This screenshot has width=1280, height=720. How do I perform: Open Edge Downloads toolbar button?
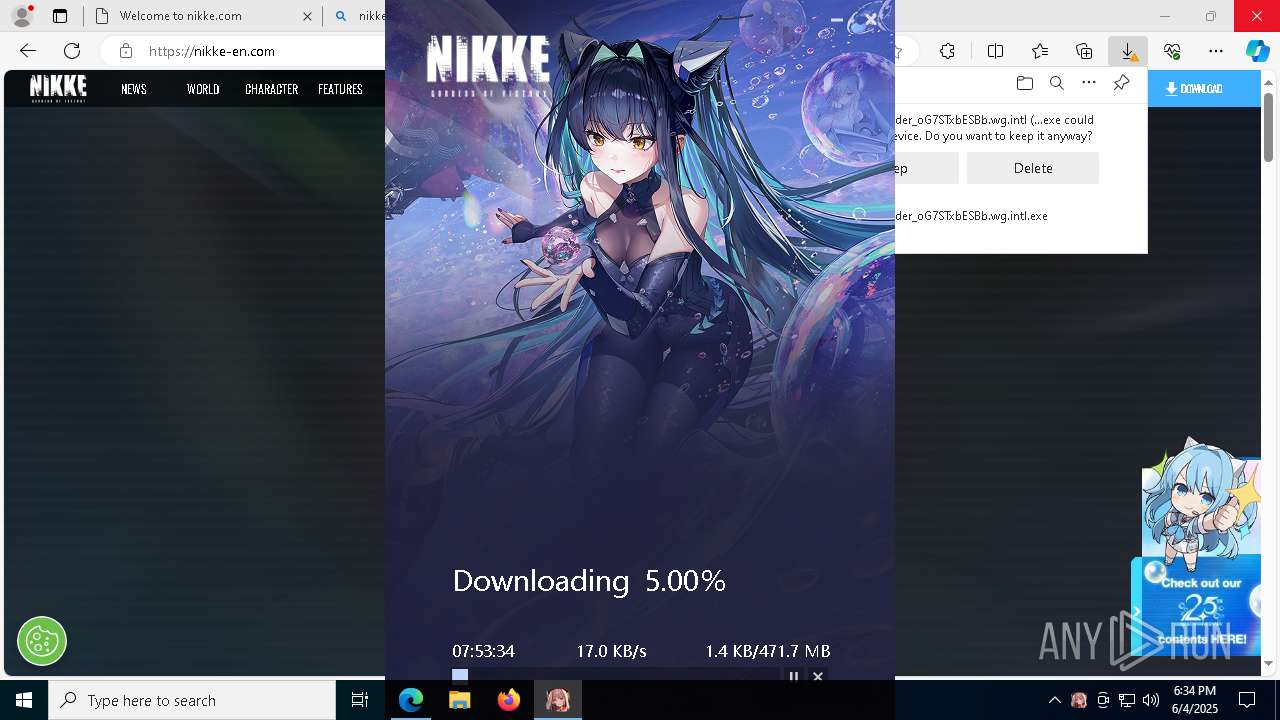[1128, 51]
